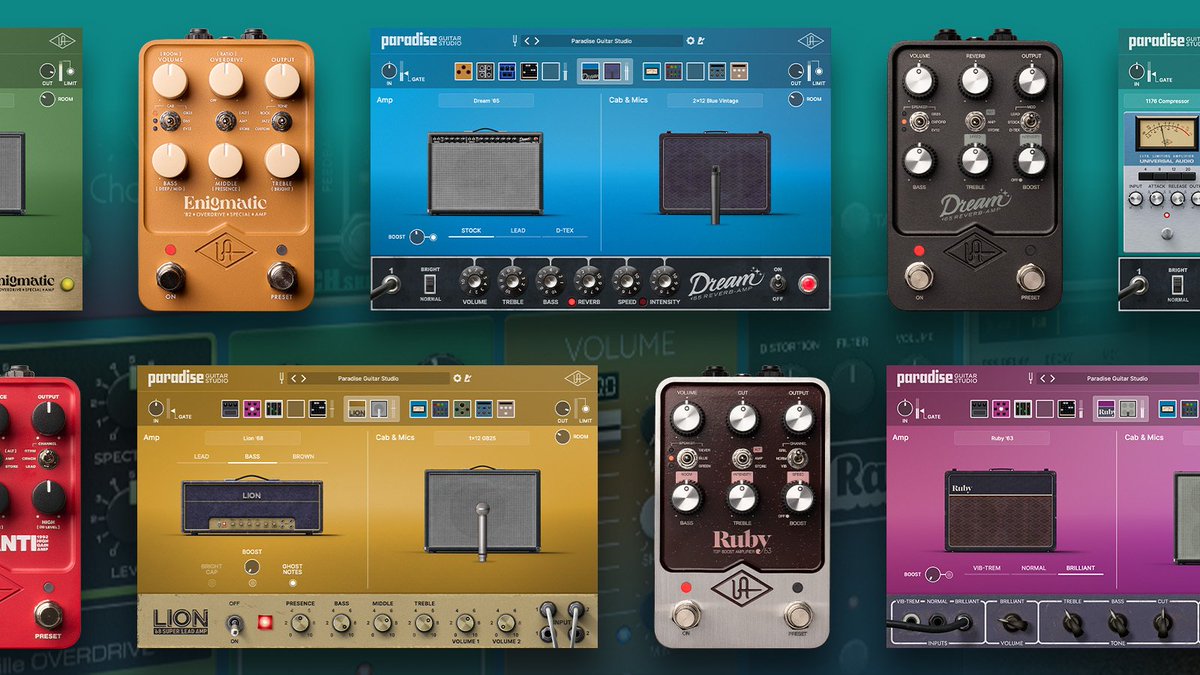Enable Ghost Notes option in Lion window
The image size is (1200, 675).
(x=292, y=582)
